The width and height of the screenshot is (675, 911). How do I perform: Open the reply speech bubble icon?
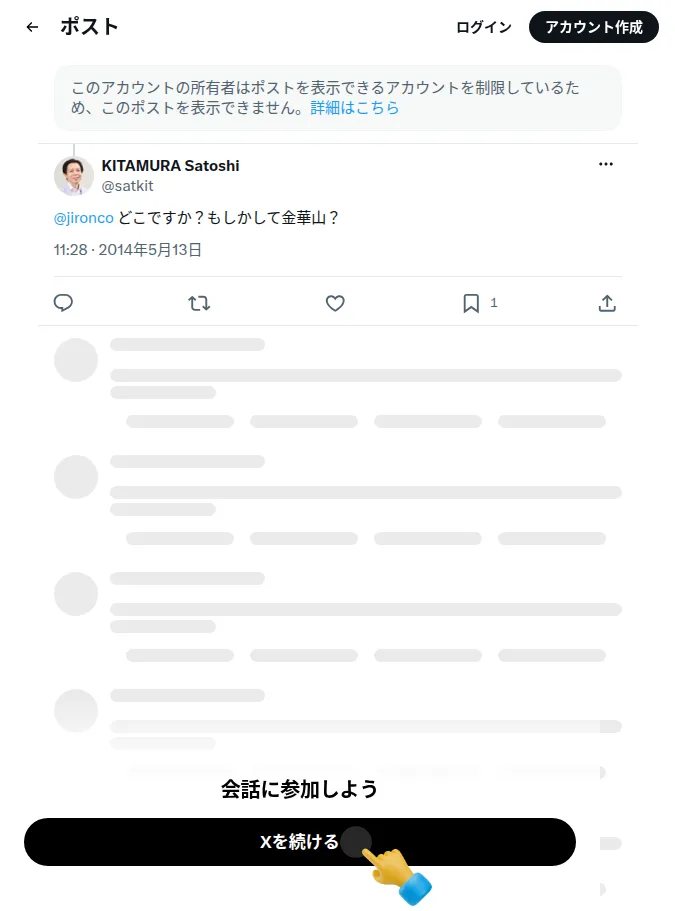pos(63,303)
